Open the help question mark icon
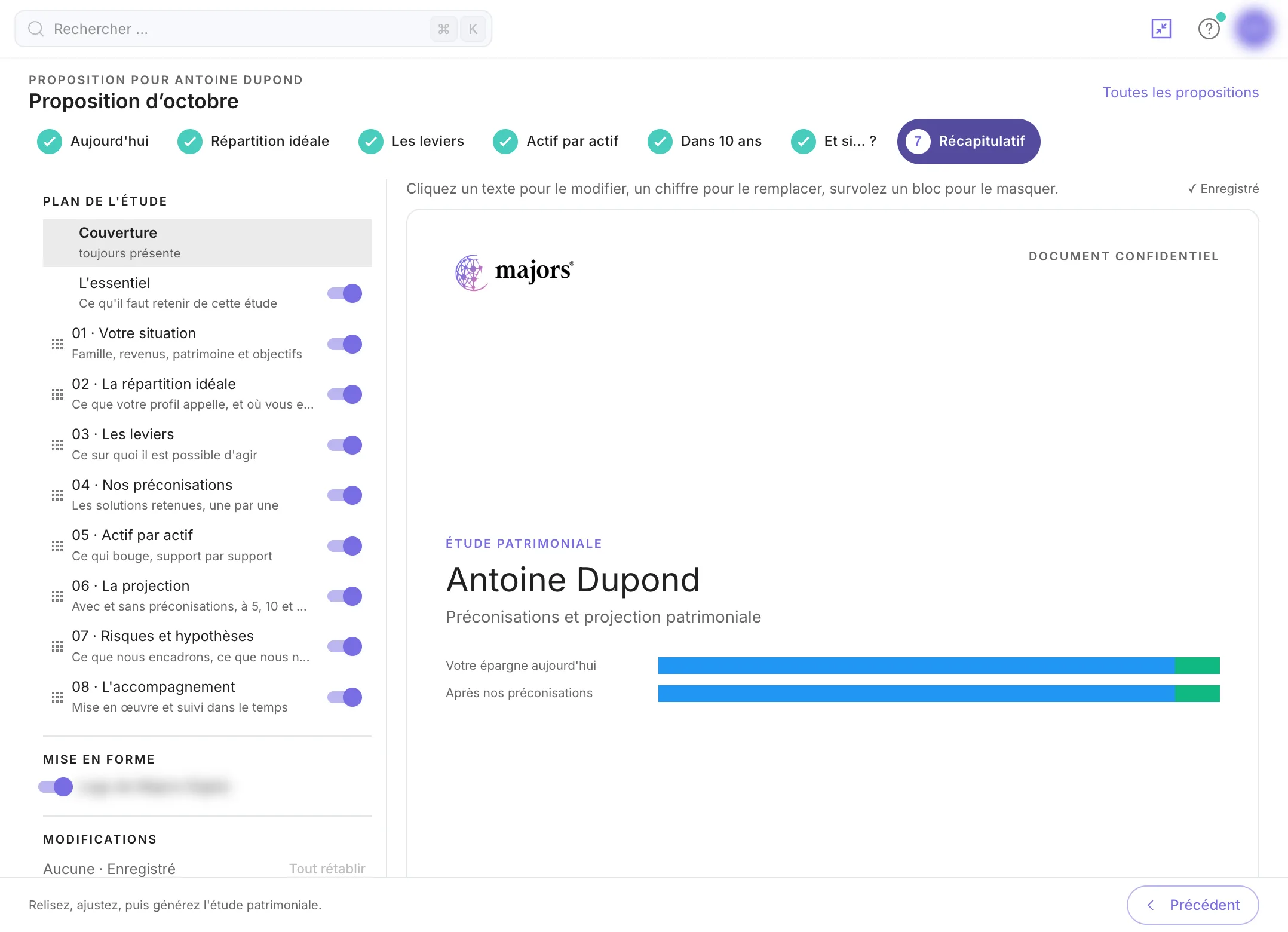 click(1209, 29)
